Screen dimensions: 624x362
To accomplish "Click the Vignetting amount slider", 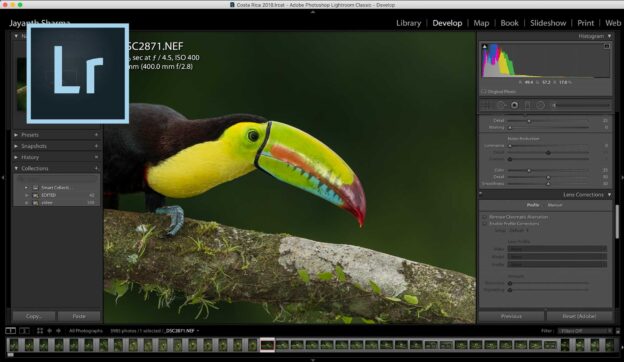I will [548, 290].
